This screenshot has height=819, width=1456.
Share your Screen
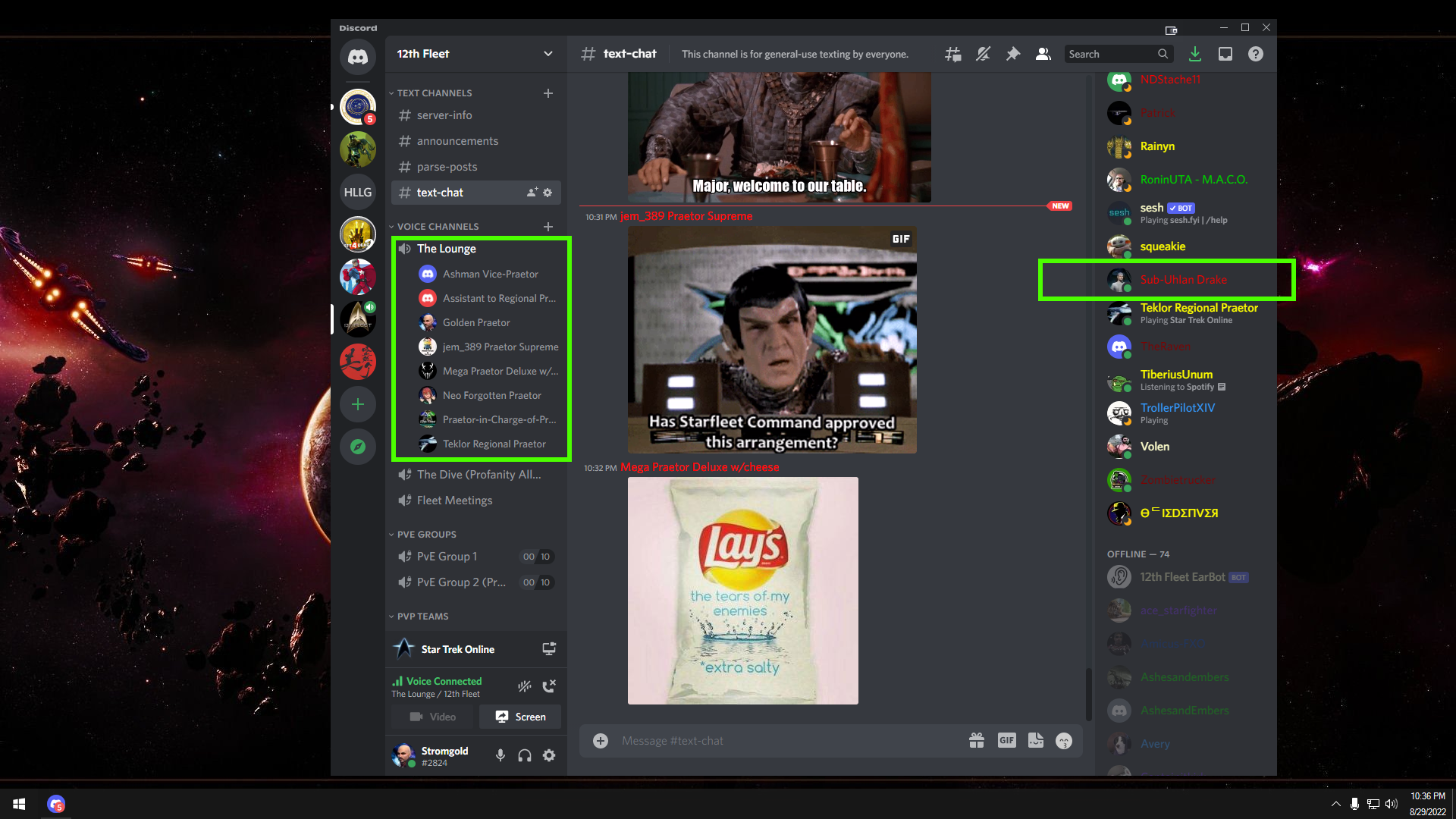(520, 717)
